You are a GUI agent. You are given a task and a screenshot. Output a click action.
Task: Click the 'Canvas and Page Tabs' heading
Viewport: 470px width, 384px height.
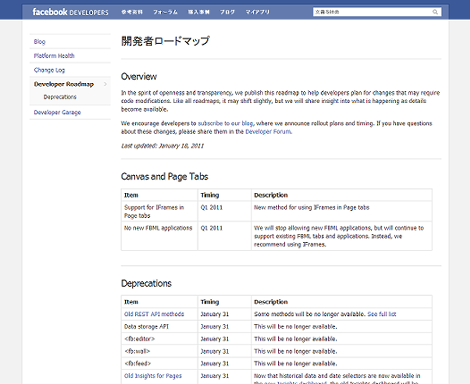164,176
